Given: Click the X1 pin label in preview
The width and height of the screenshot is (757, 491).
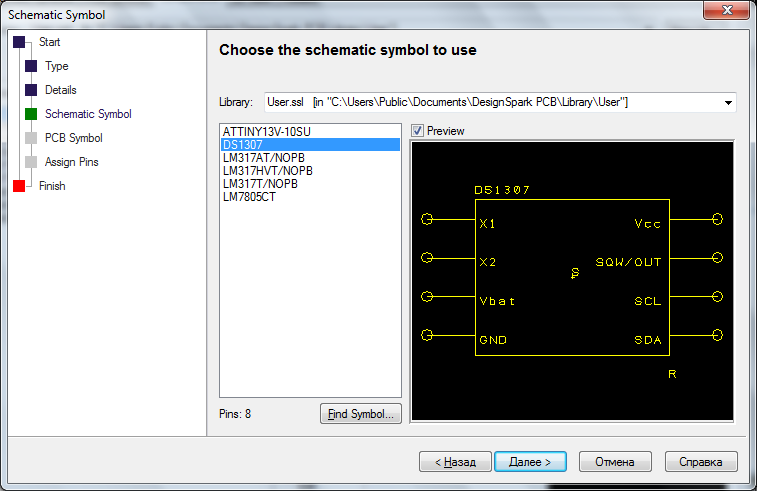Looking at the screenshot, I should click(x=487, y=224).
